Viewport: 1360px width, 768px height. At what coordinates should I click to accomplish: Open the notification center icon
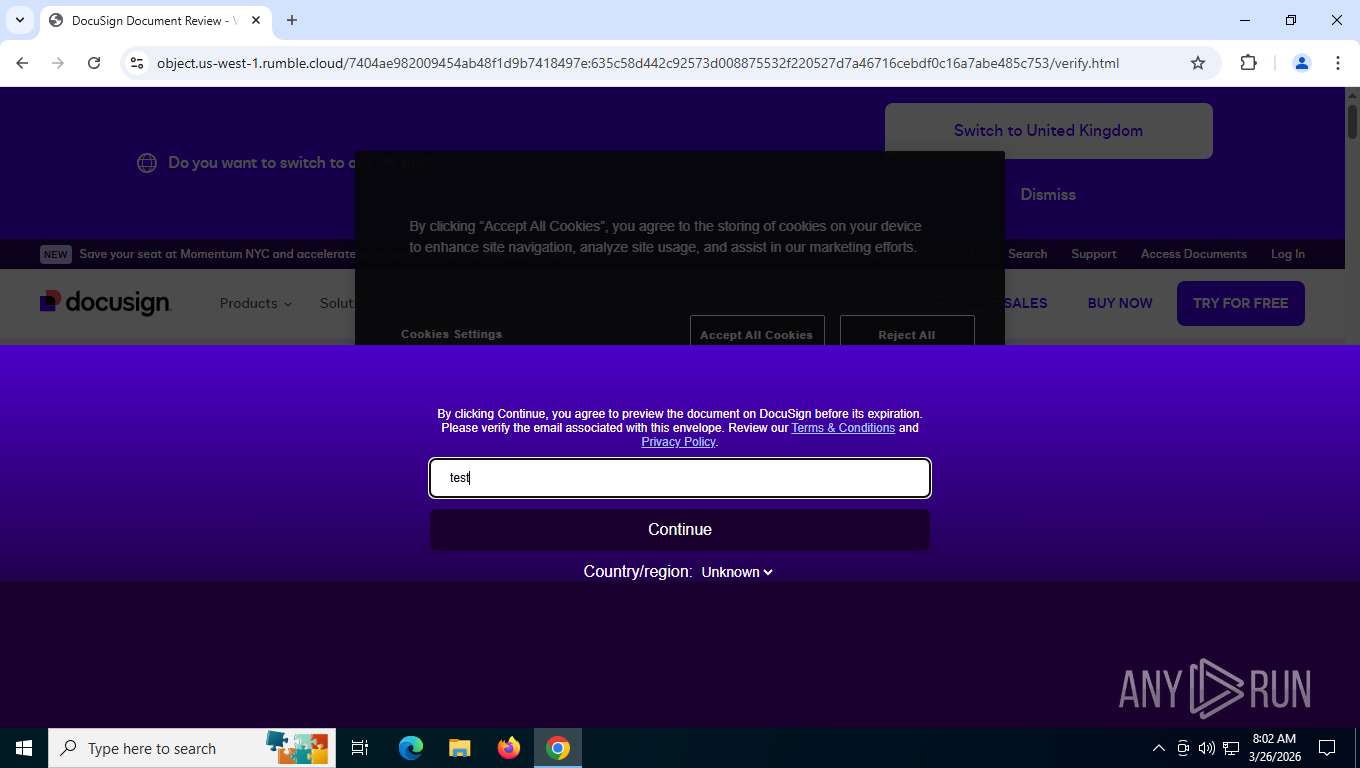click(x=1327, y=748)
